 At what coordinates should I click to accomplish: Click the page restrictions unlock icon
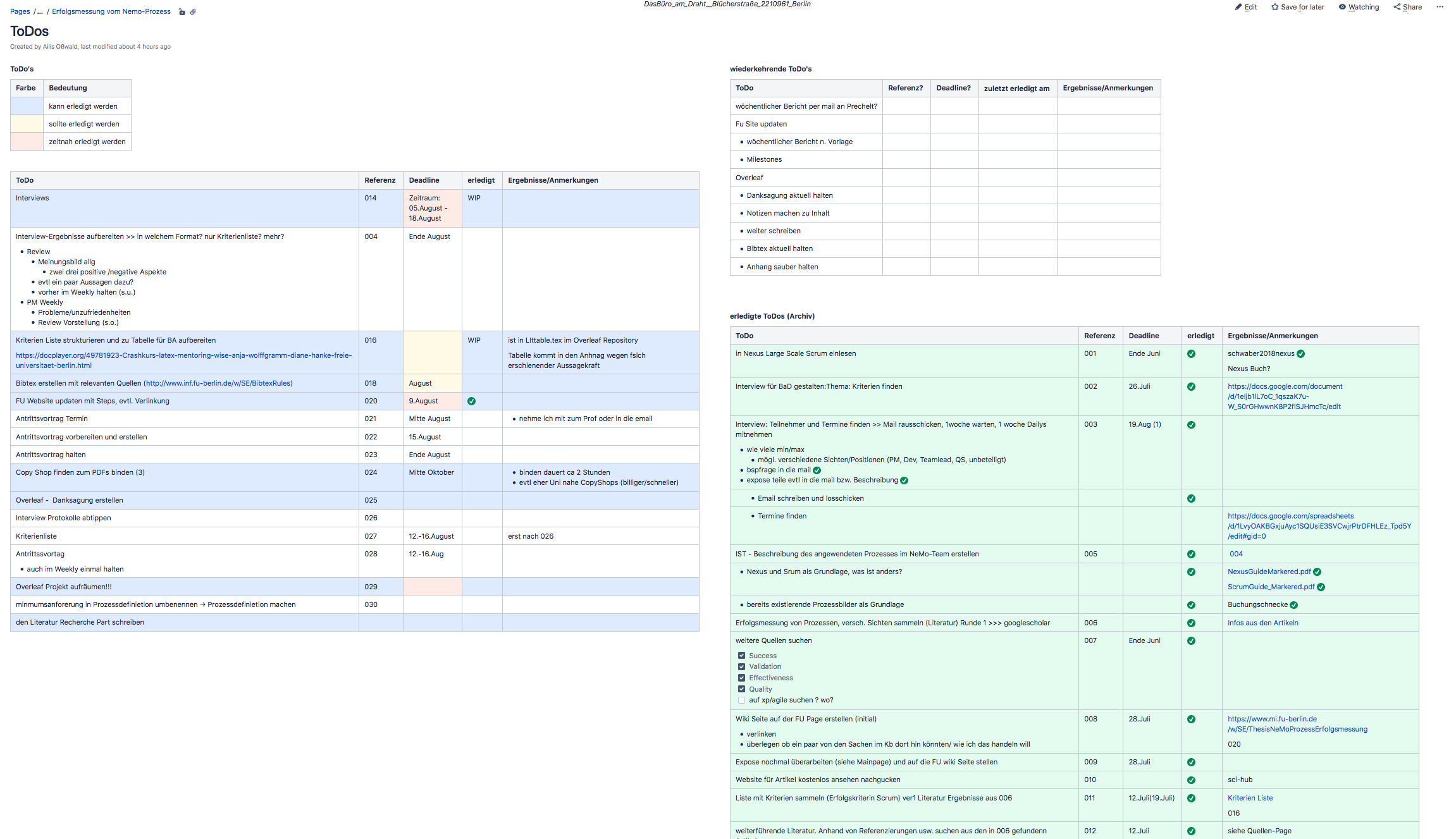click(182, 12)
